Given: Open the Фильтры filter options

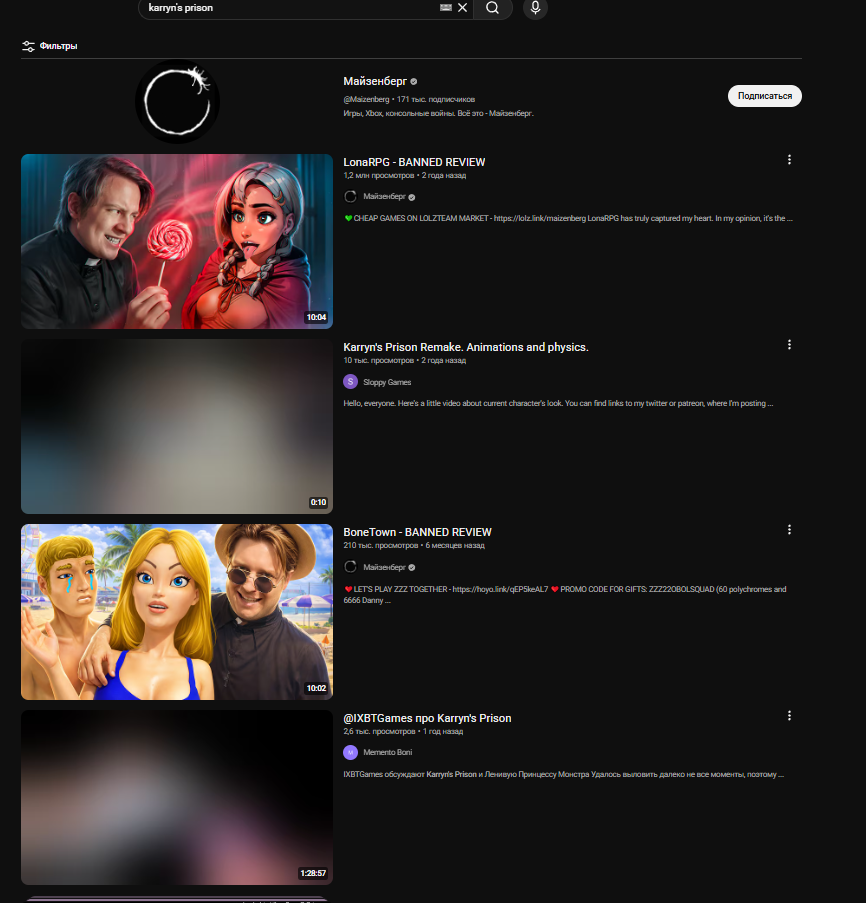Looking at the screenshot, I should pyautogui.click(x=50, y=46).
